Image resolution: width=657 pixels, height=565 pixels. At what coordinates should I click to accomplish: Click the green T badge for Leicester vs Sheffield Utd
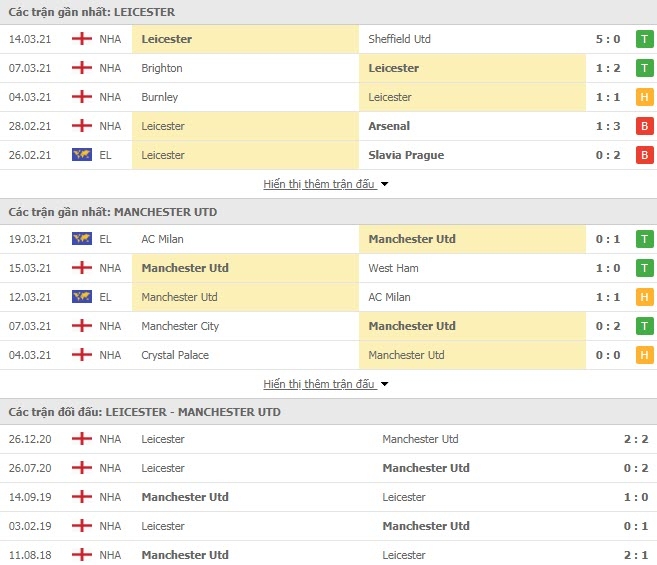644,39
